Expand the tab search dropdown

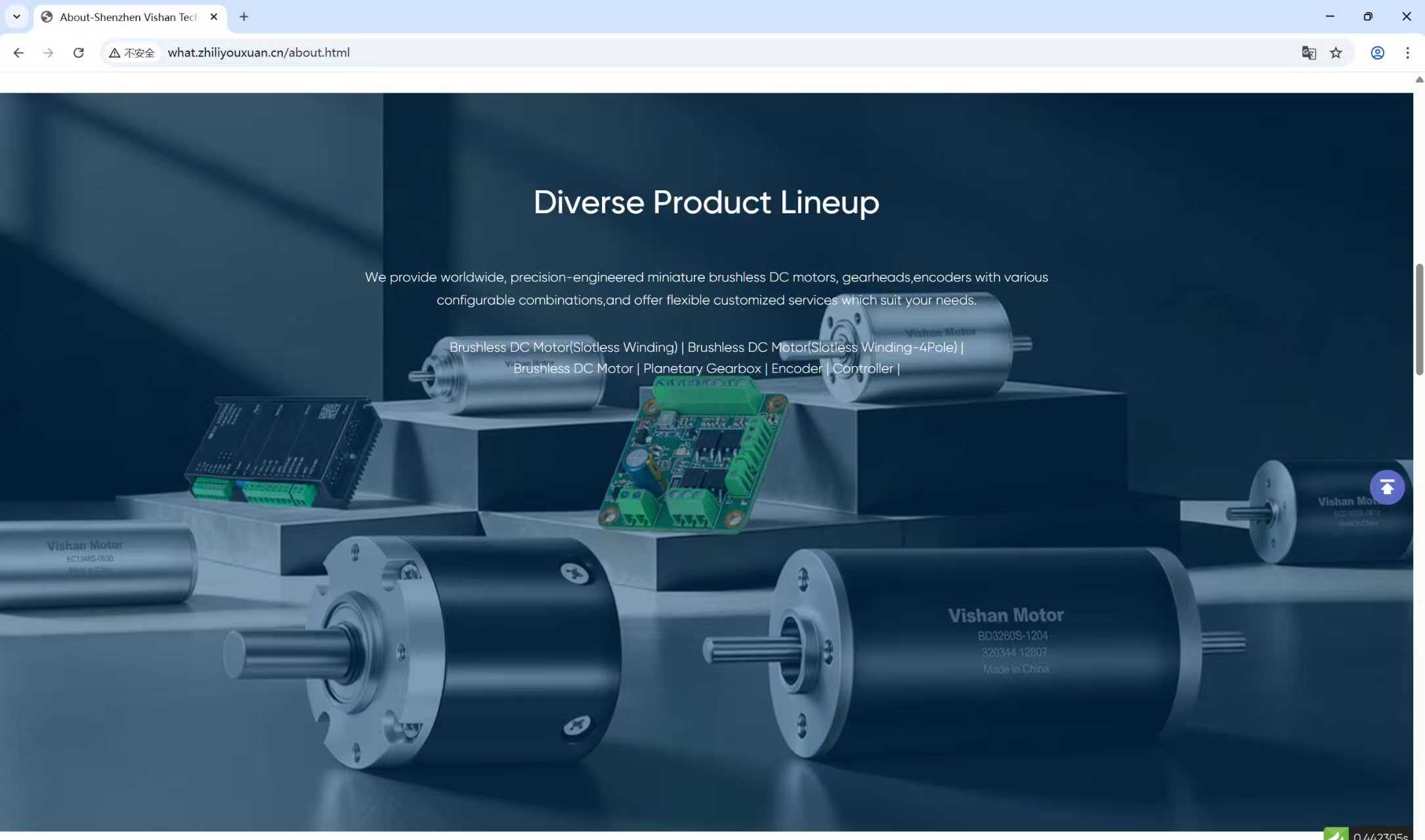click(16, 16)
